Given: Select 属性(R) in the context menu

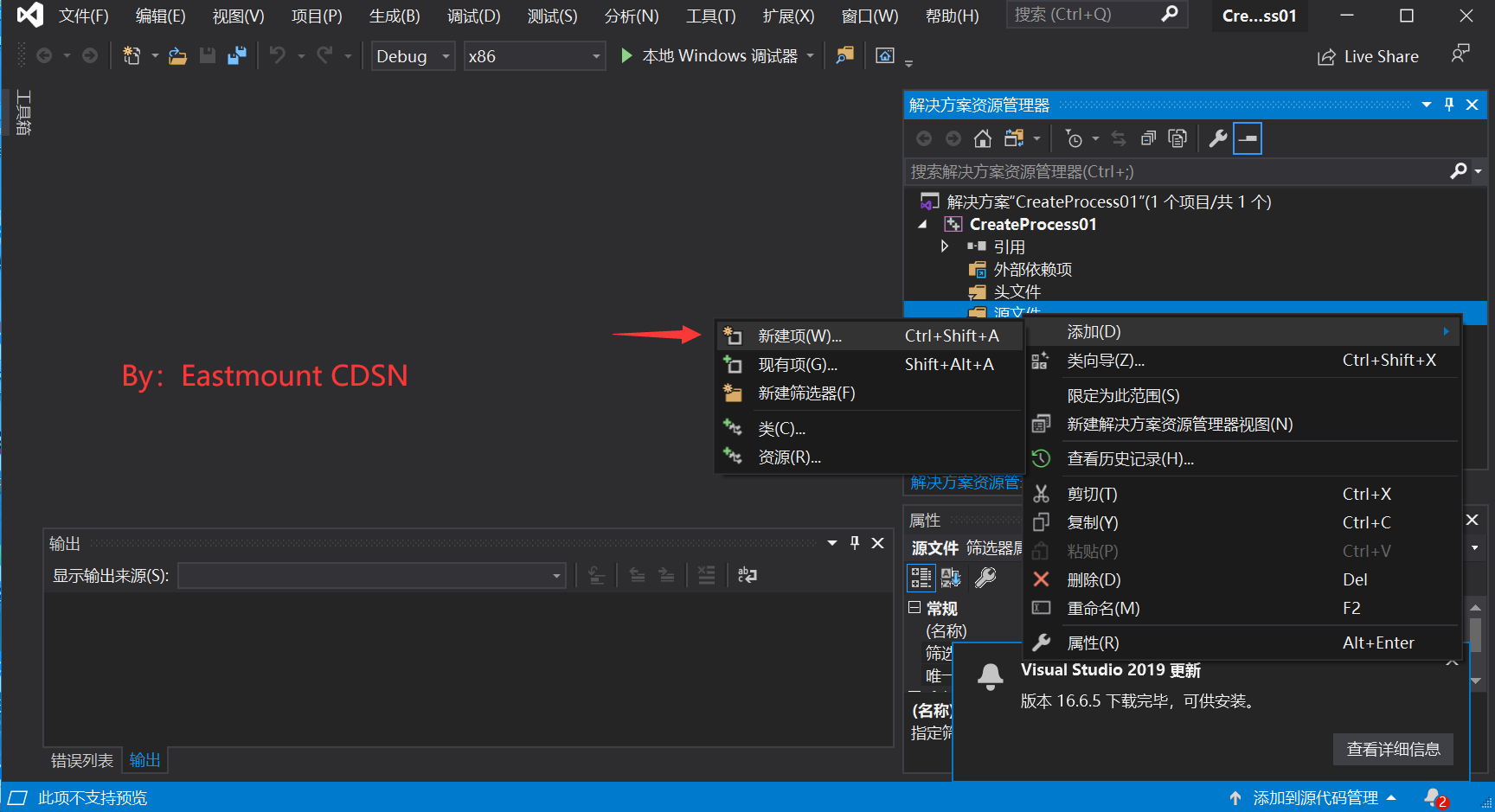Looking at the screenshot, I should 1242,643.
